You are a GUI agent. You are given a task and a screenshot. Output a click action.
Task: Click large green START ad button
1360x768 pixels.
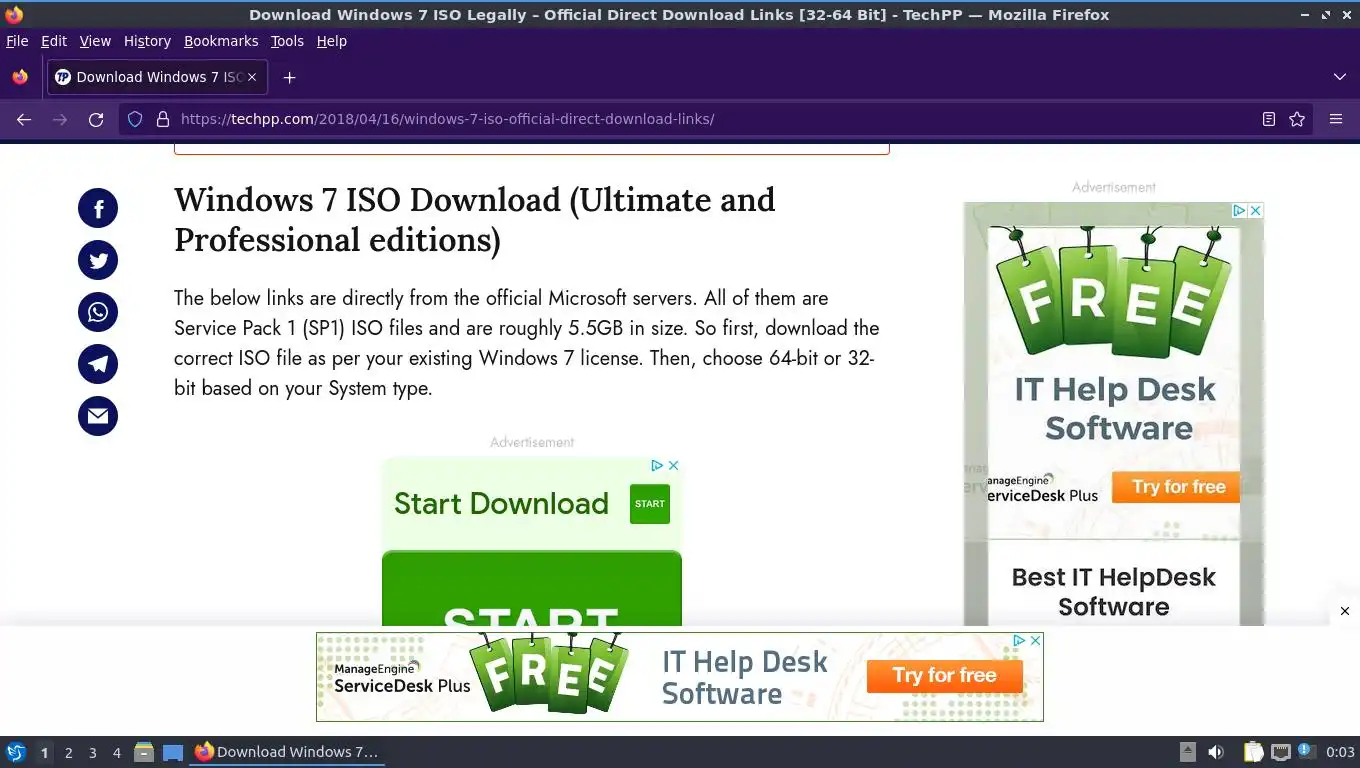(x=532, y=589)
